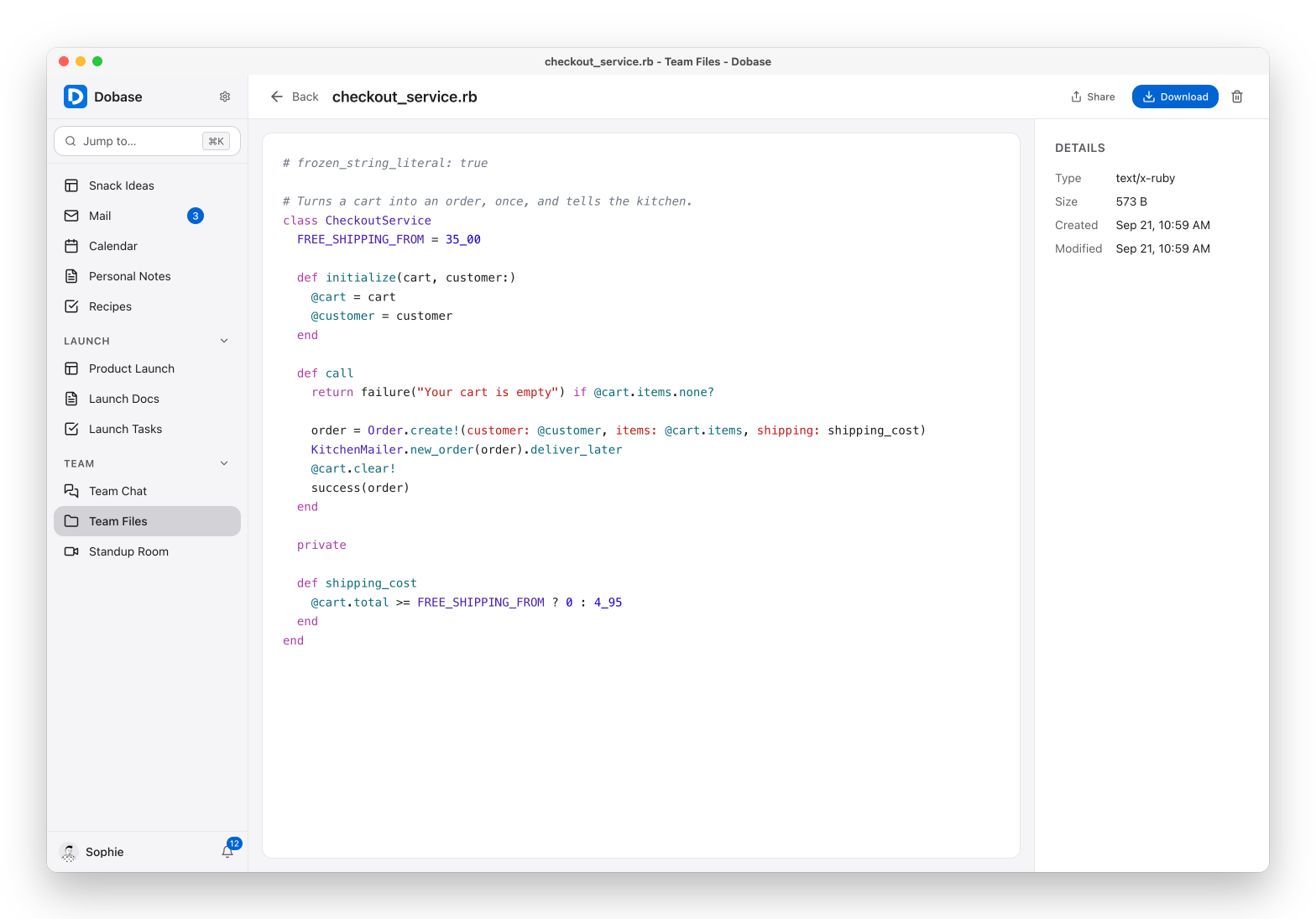Click the Team Files folder icon
Viewport: 1316px width, 919px height.
pyautogui.click(x=71, y=521)
